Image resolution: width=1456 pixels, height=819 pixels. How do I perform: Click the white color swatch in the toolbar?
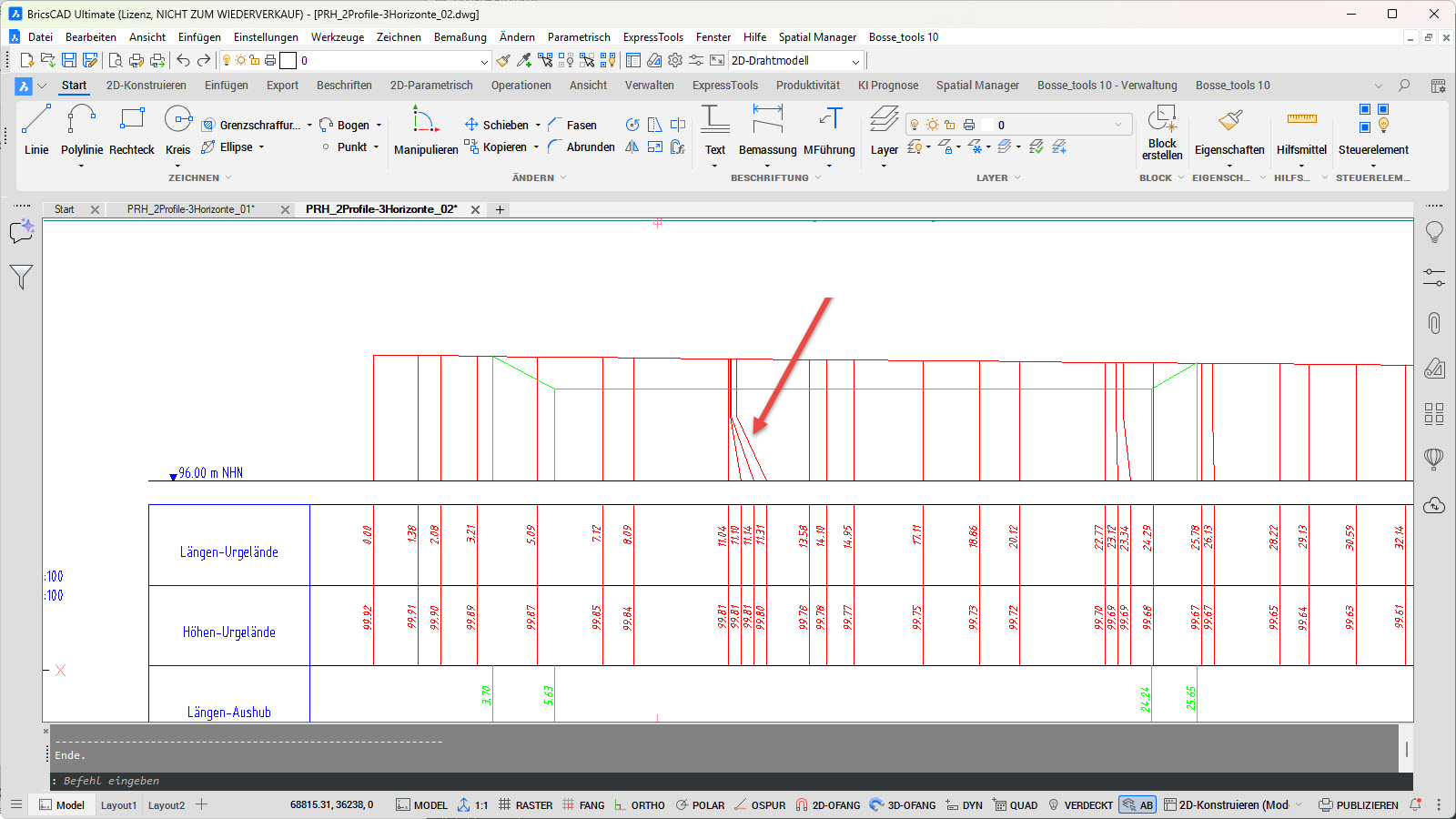coord(288,61)
